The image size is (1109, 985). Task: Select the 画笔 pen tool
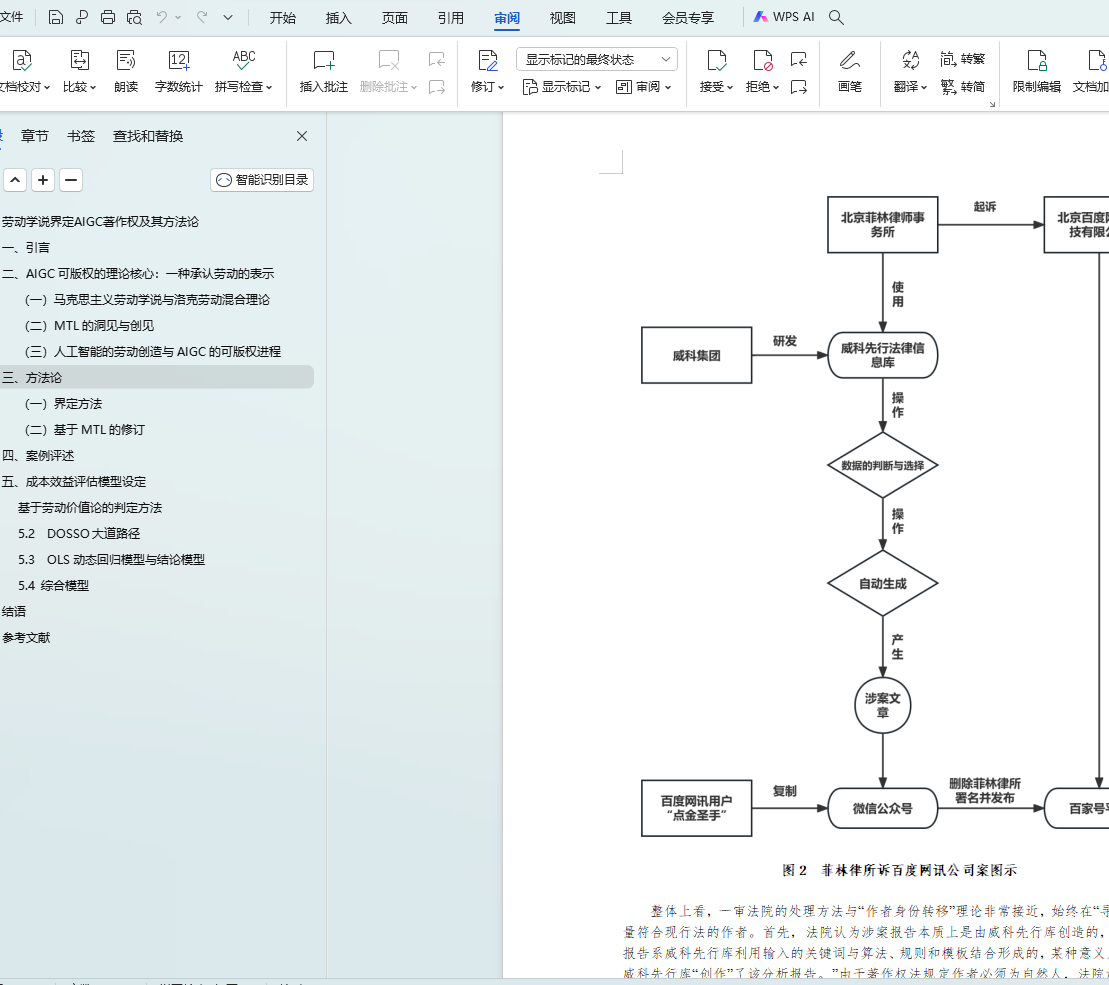coord(849,71)
